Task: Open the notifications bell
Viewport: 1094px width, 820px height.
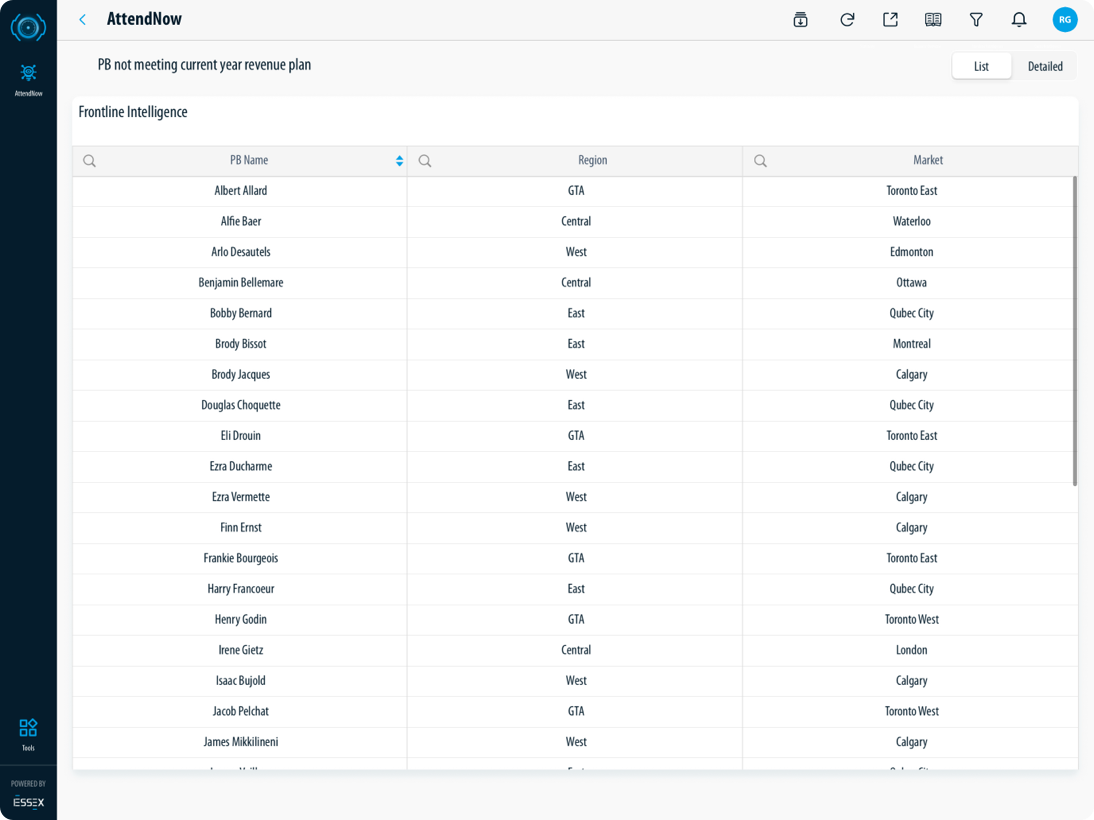Action: pyautogui.click(x=1019, y=20)
